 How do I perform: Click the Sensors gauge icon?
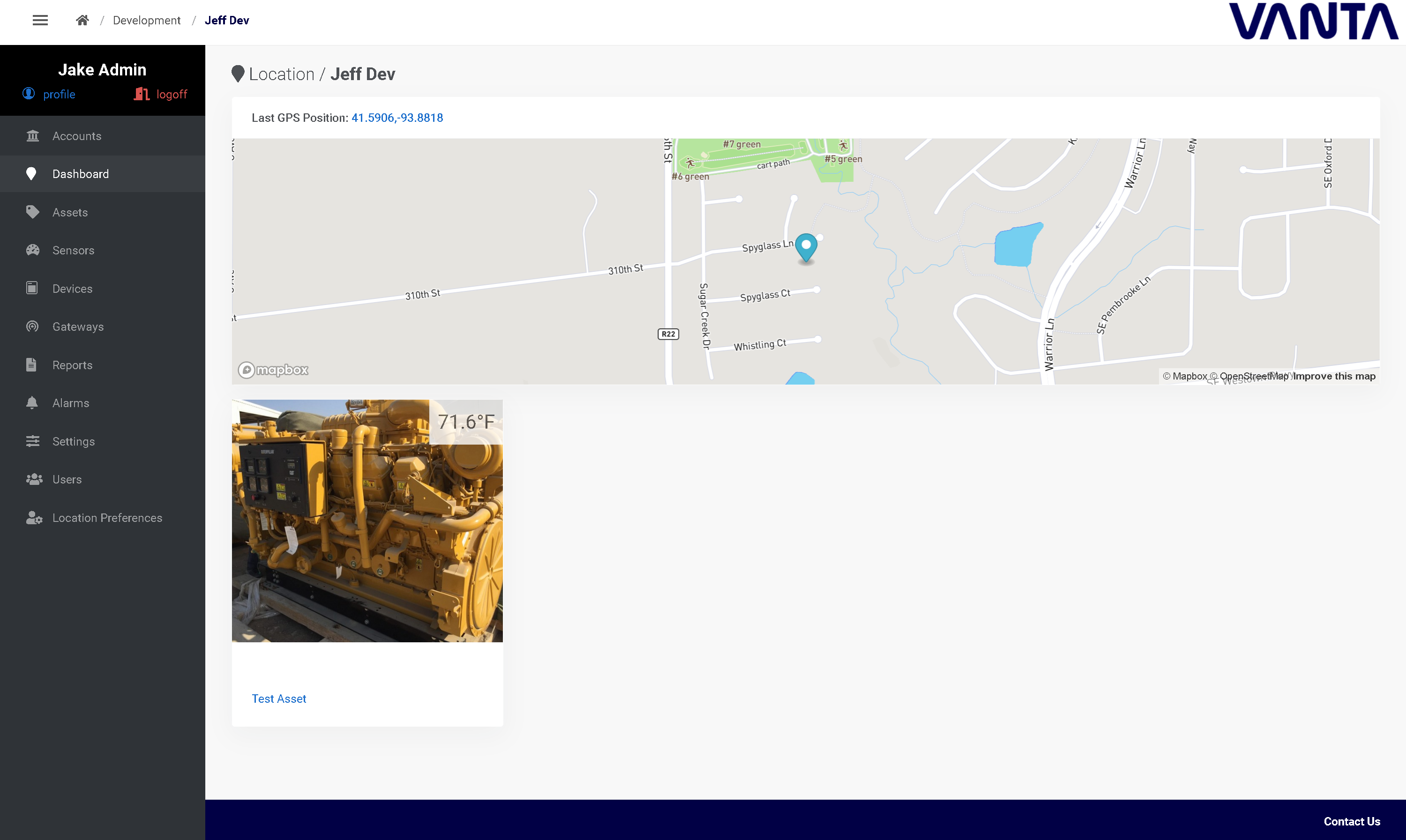tap(32, 250)
